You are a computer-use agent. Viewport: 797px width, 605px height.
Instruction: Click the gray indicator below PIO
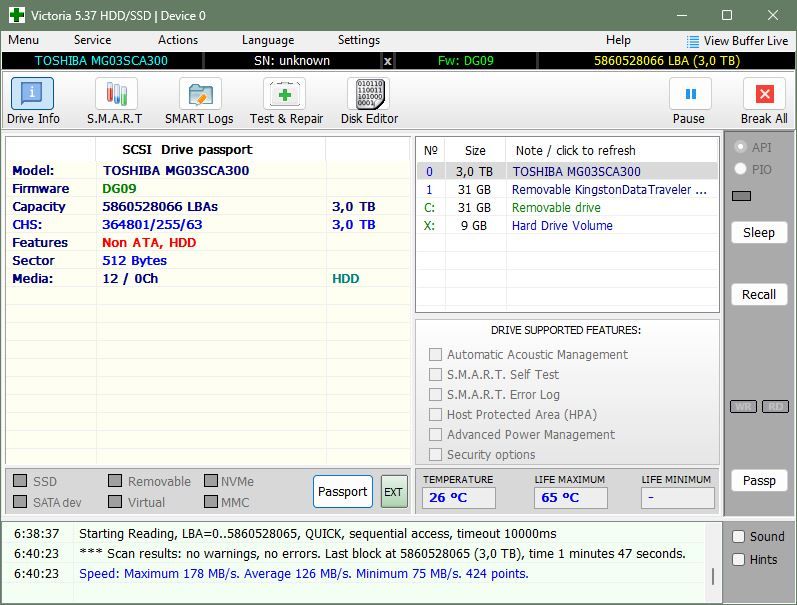[x=742, y=196]
